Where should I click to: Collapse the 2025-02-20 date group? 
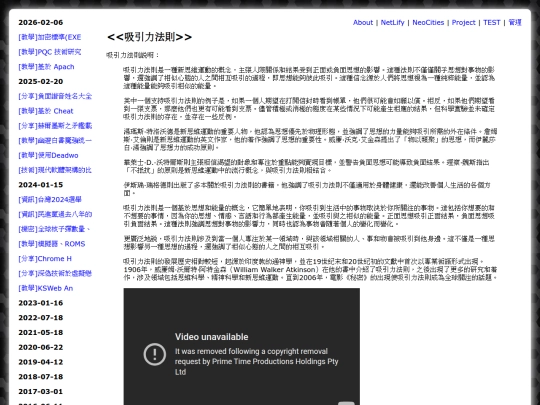point(41,82)
